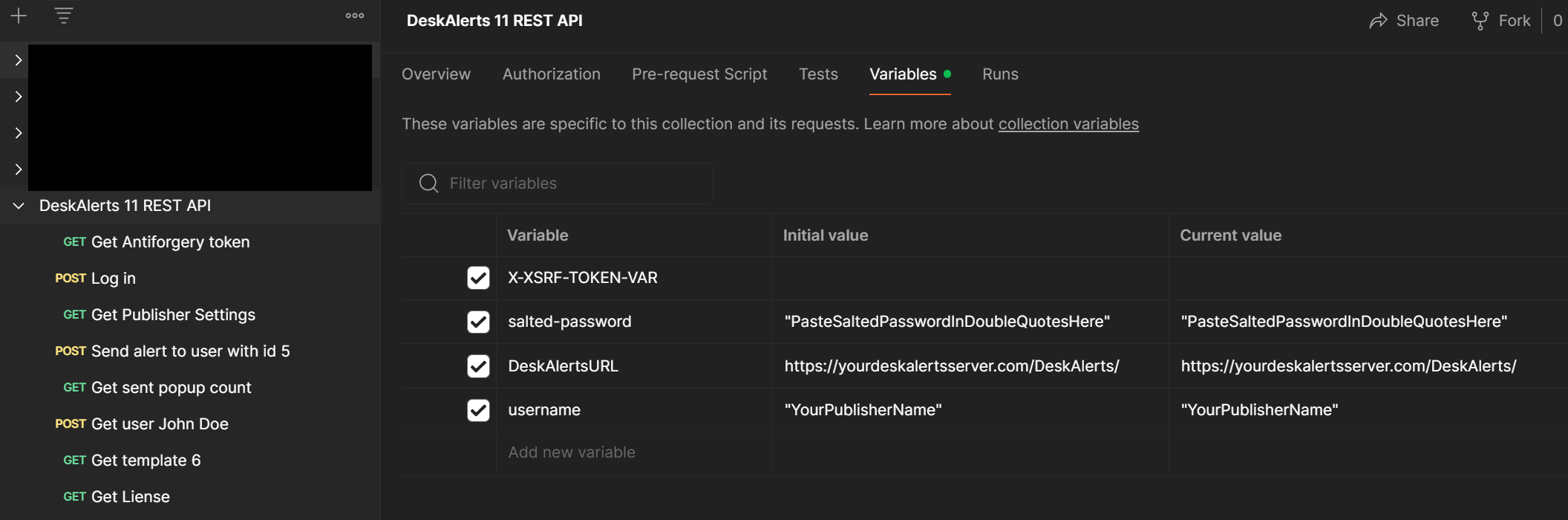
Task: Expand the last redacted collection chevron
Action: point(19,169)
